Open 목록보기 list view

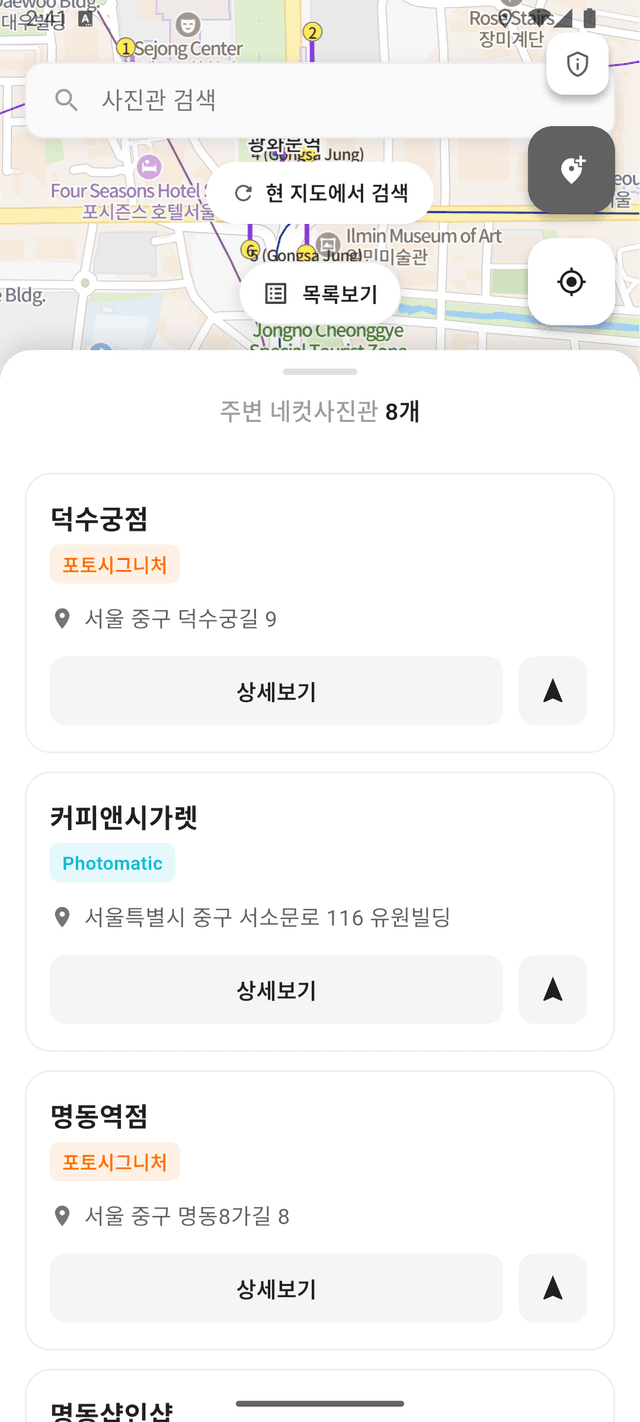pos(320,292)
